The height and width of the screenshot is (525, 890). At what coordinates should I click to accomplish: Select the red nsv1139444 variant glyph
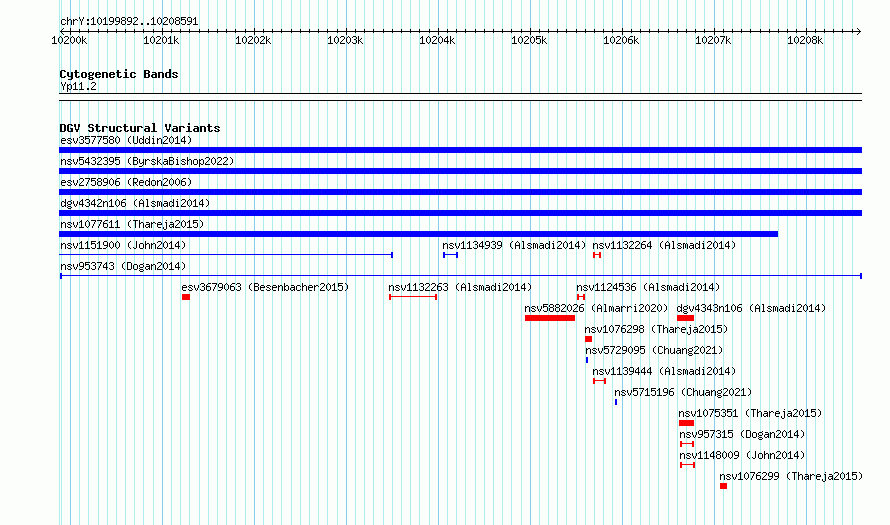[599, 381]
